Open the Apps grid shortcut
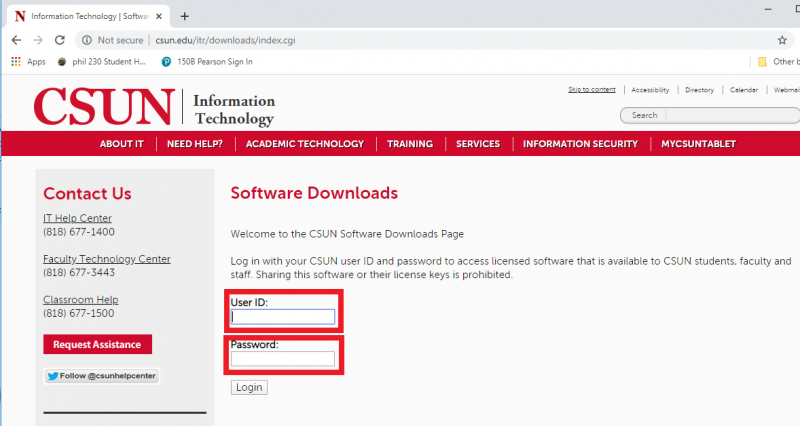Viewport: 800px width, 426px height. [28, 61]
